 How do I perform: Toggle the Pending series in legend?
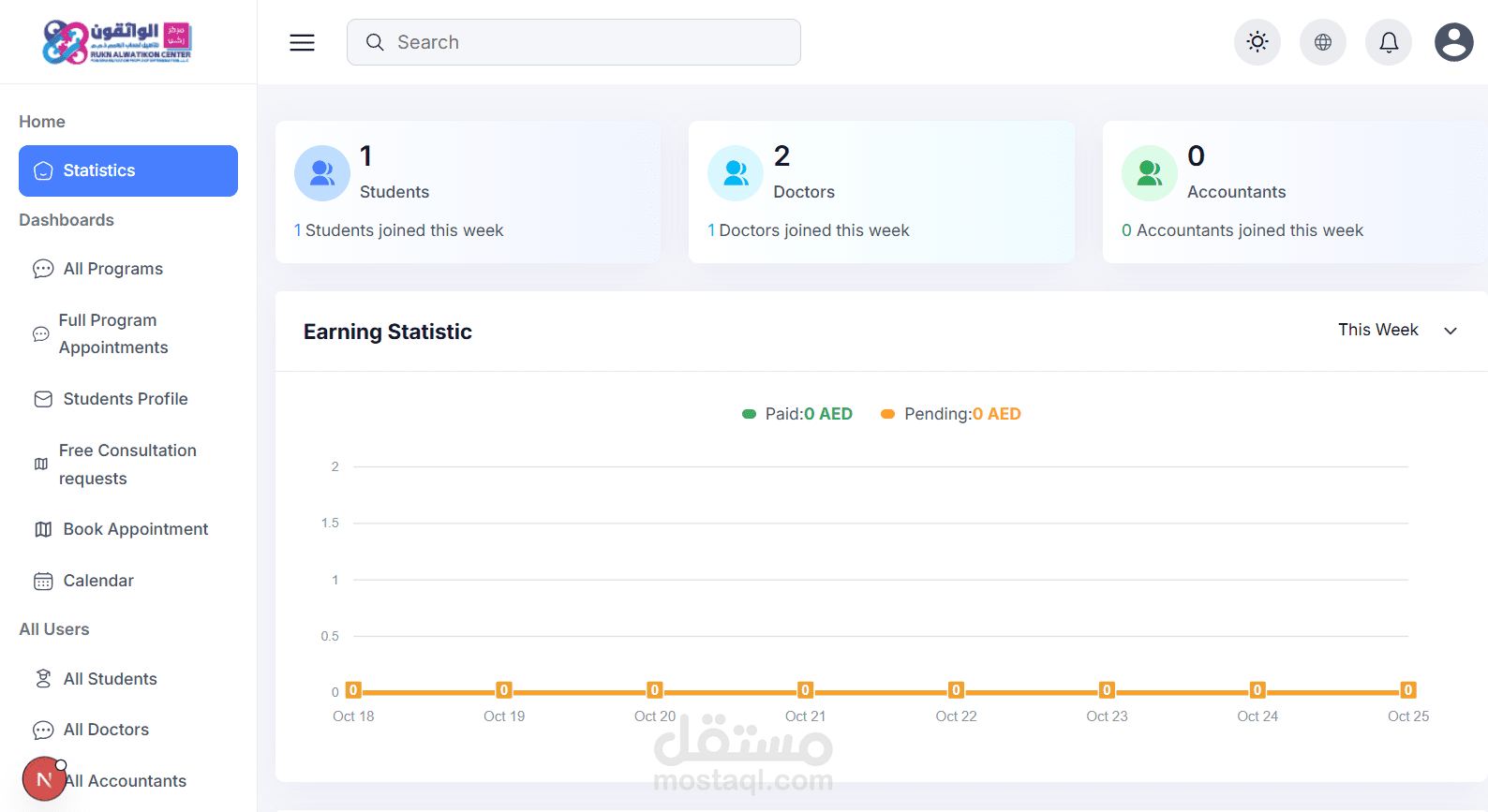(951, 414)
